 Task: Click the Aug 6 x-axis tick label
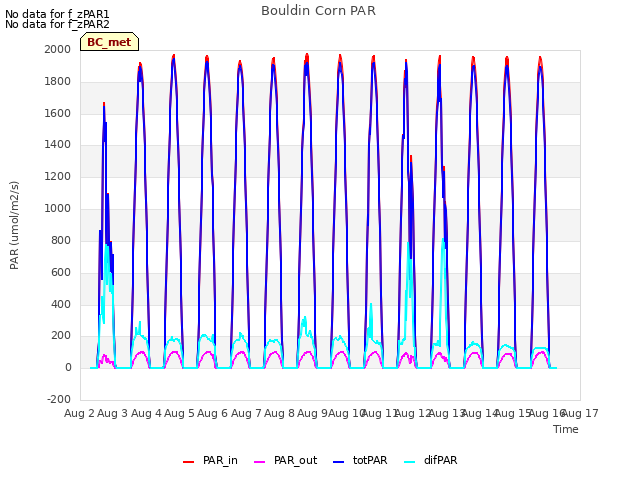(x=213, y=413)
